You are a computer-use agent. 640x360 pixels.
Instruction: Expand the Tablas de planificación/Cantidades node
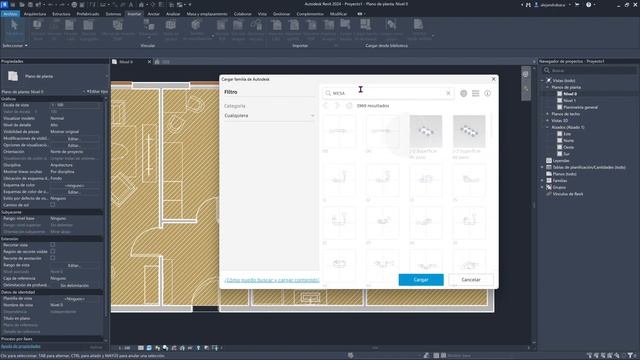click(543, 167)
